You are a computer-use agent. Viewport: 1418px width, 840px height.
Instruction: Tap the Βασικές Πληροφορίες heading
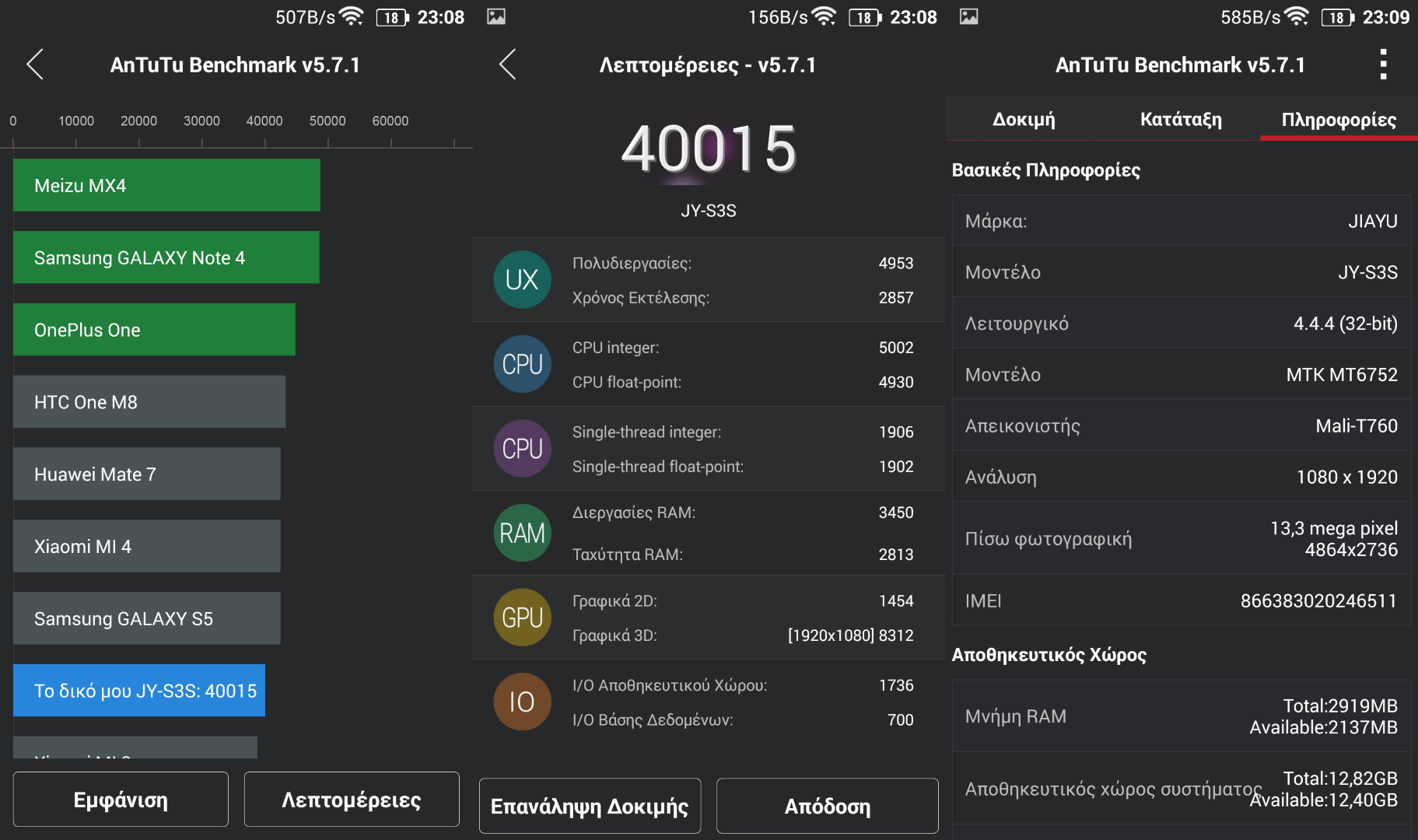1046,170
